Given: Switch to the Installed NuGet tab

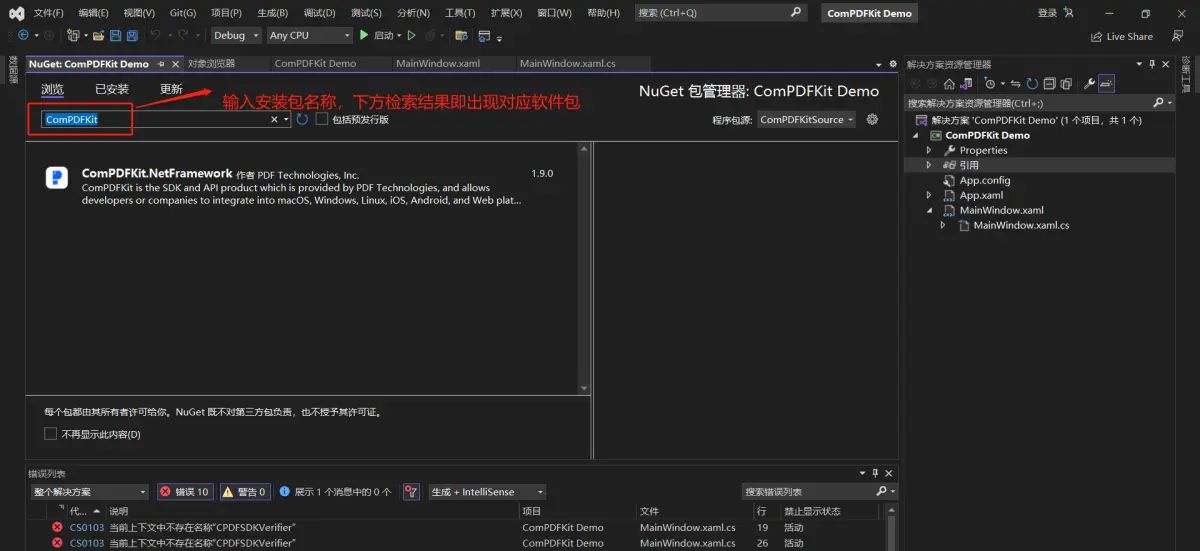Looking at the screenshot, I should [x=112, y=89].
